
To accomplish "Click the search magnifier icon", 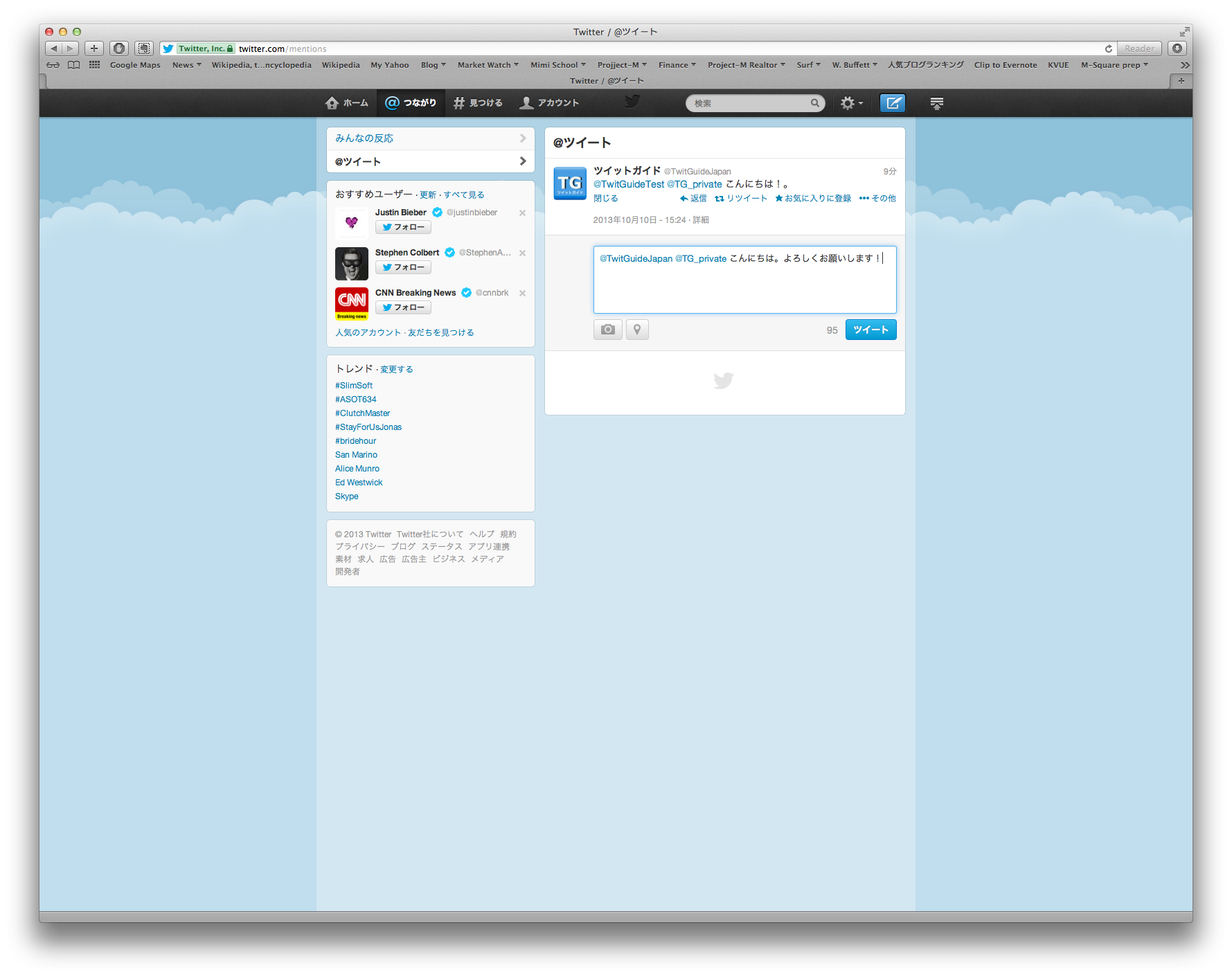I will click(x=815, y=103).
